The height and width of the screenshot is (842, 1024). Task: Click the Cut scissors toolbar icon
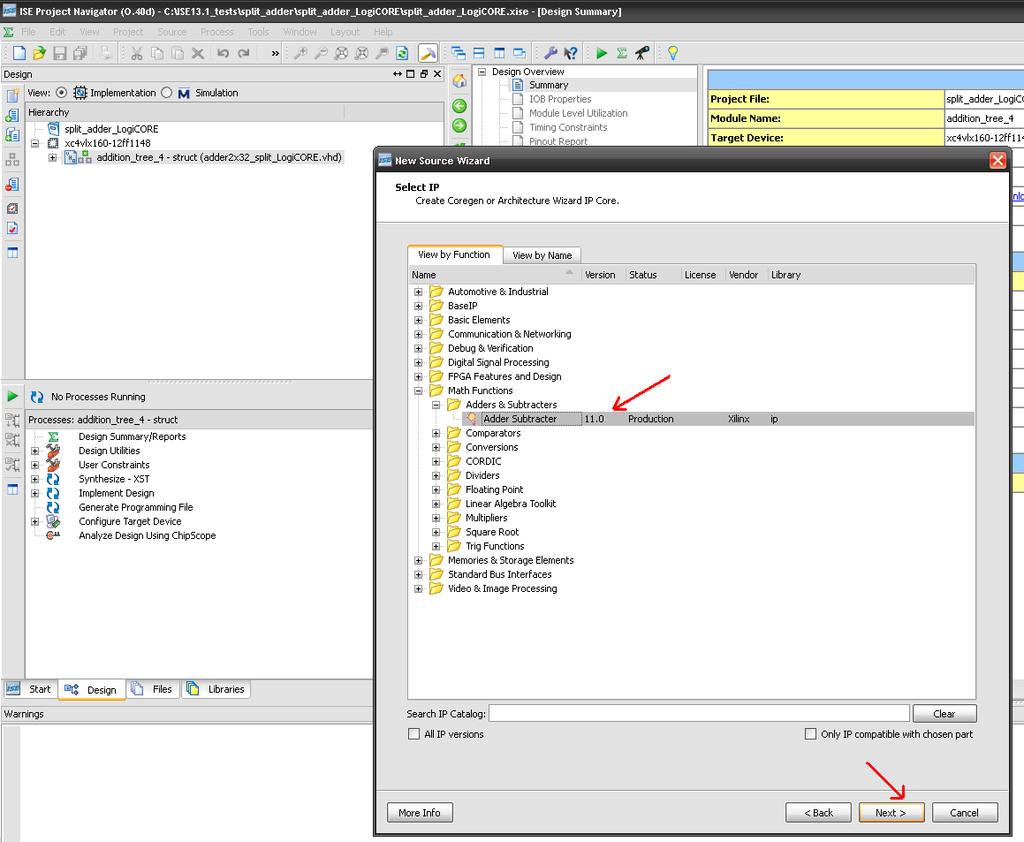point(136,53)
